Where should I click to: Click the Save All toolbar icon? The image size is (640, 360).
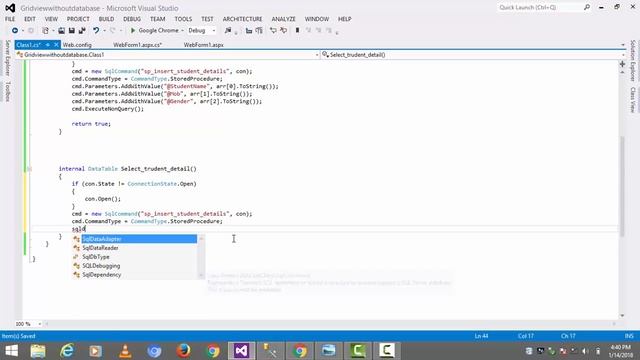[82, 31]
